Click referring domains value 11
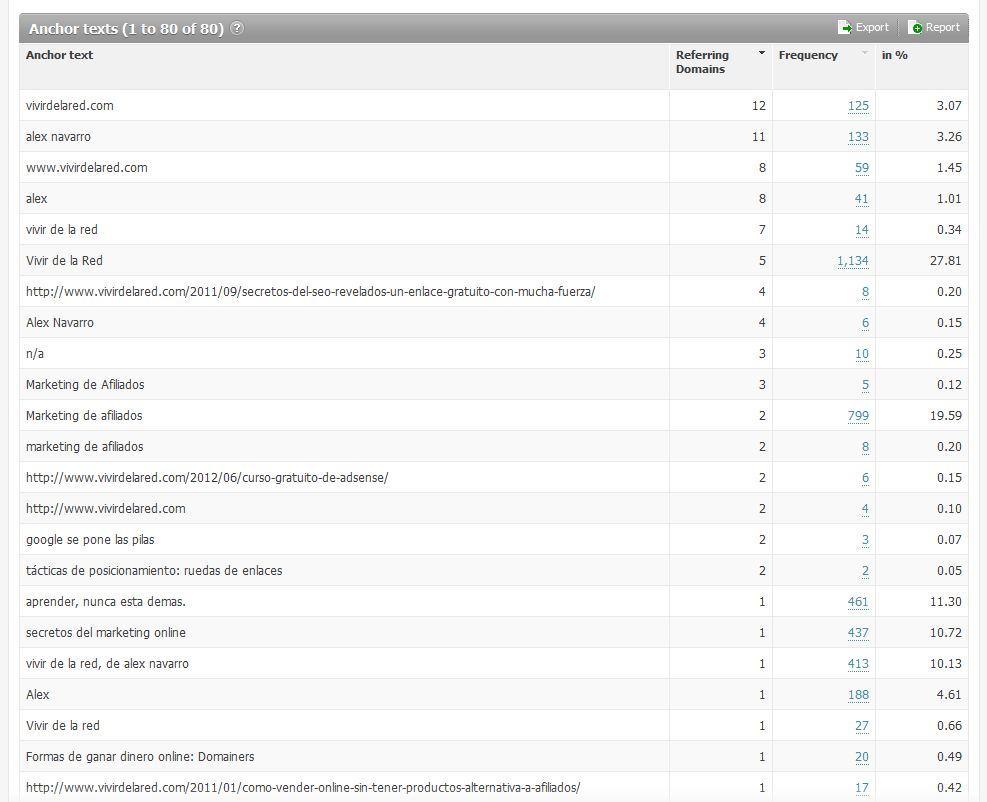 pos(759,137)
